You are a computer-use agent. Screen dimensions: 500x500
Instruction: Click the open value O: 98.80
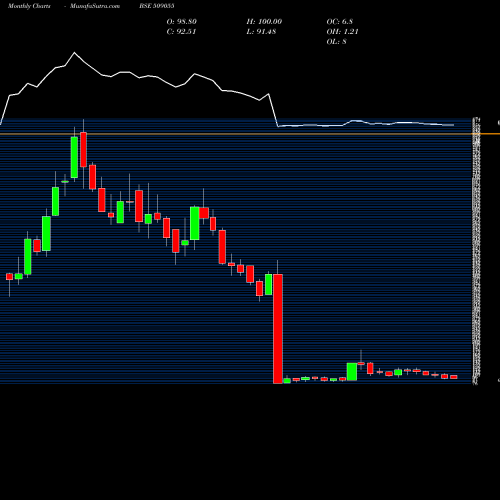182,22
